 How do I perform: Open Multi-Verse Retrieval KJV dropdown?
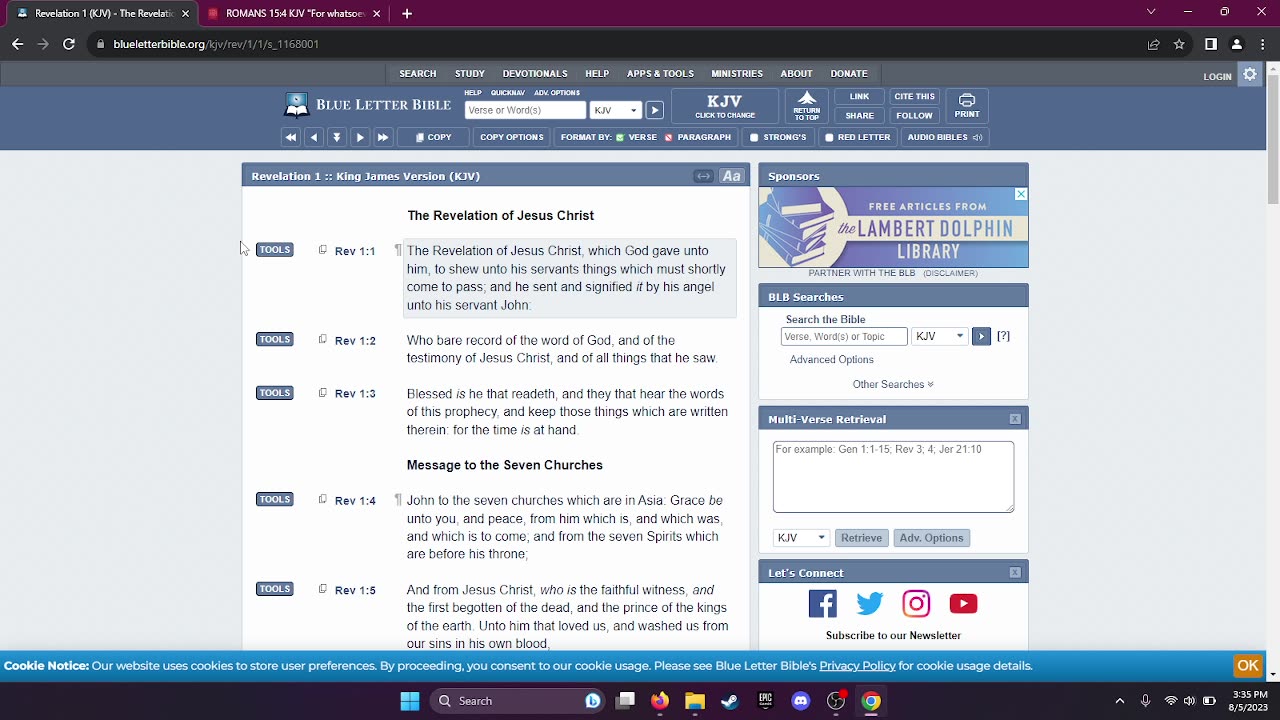[801, 538]
